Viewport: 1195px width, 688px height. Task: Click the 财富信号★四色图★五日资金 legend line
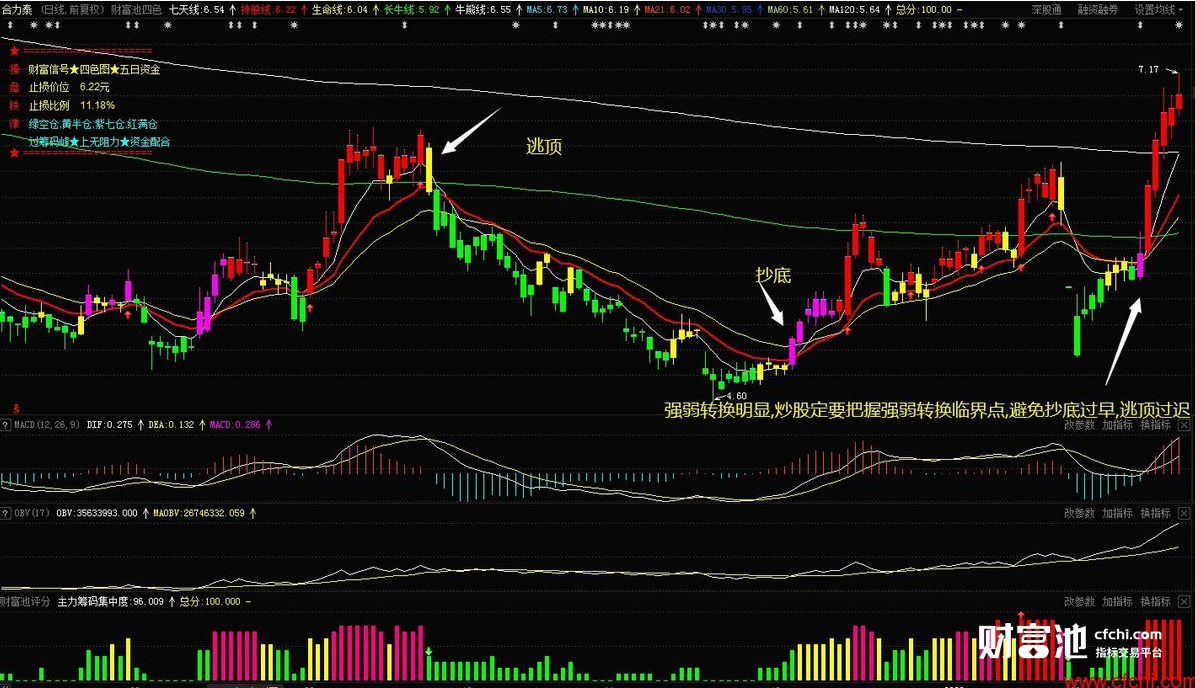95,69
